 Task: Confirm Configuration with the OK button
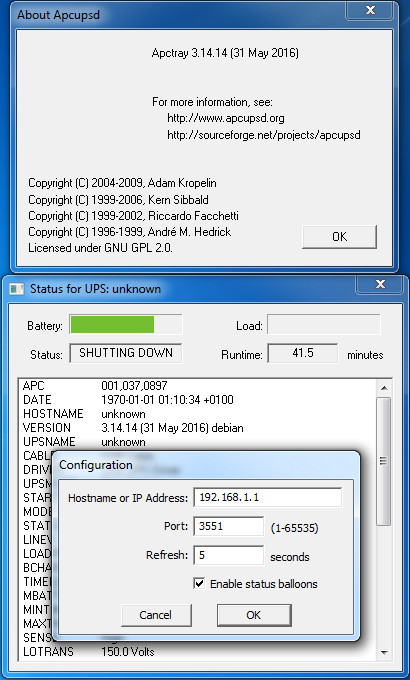point(254,615)
